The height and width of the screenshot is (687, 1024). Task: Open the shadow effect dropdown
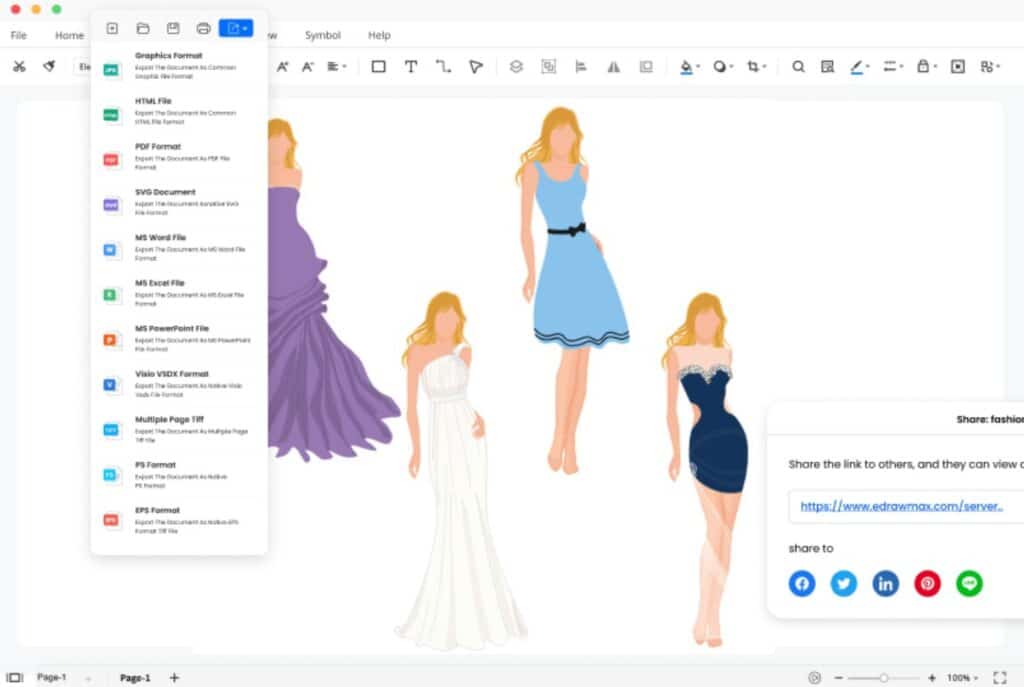pyautogui.click(x=723, y=66)
